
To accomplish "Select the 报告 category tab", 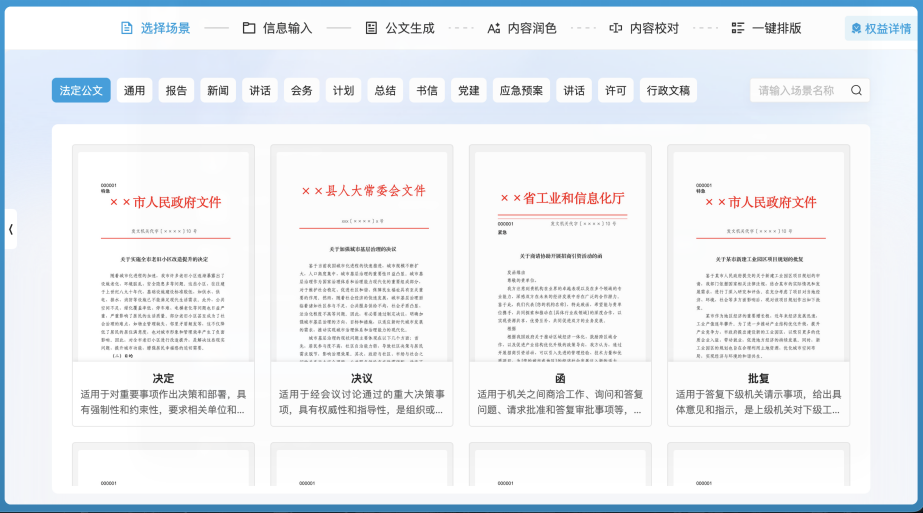I will coord(176,90).
